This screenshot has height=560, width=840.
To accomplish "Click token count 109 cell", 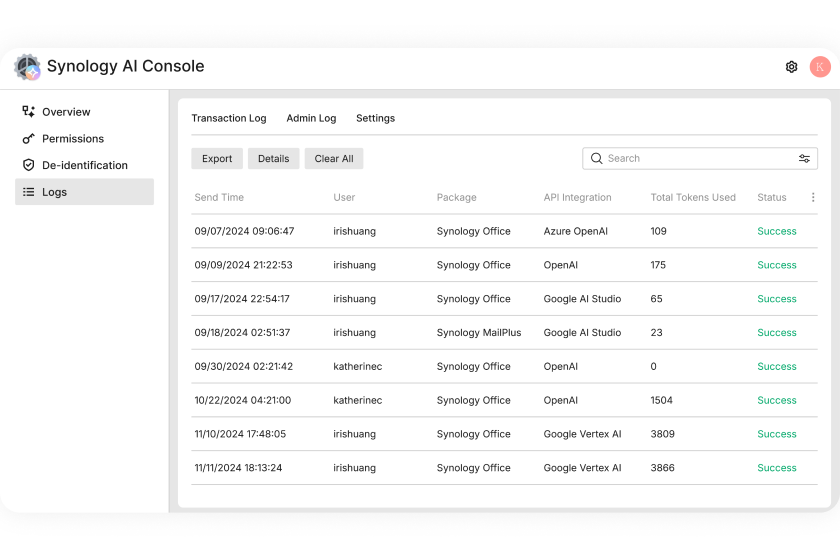I will click(658, 231).
